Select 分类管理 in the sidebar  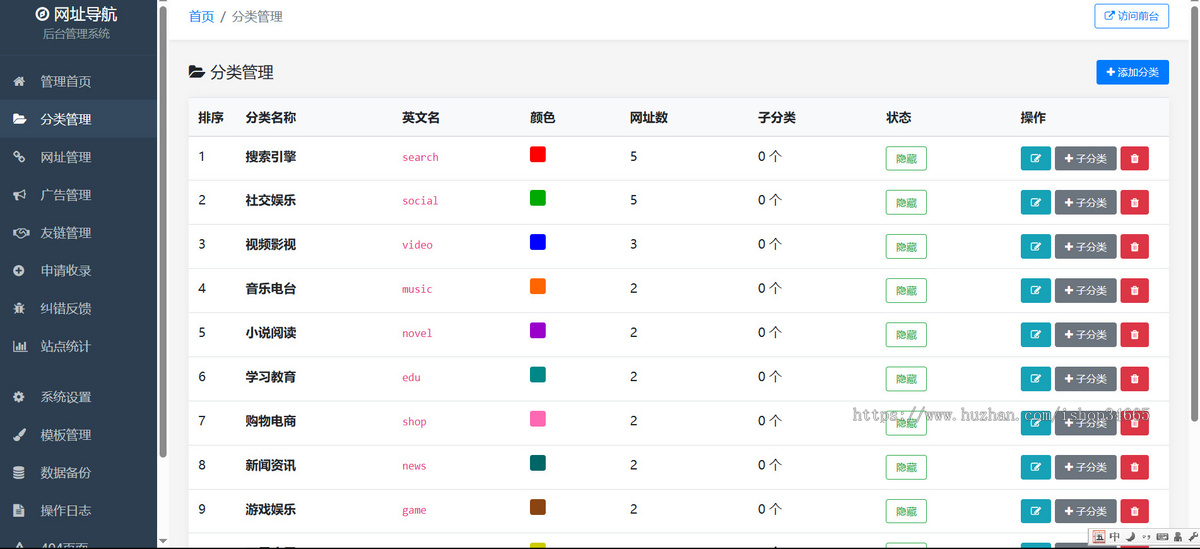point(78,119)
